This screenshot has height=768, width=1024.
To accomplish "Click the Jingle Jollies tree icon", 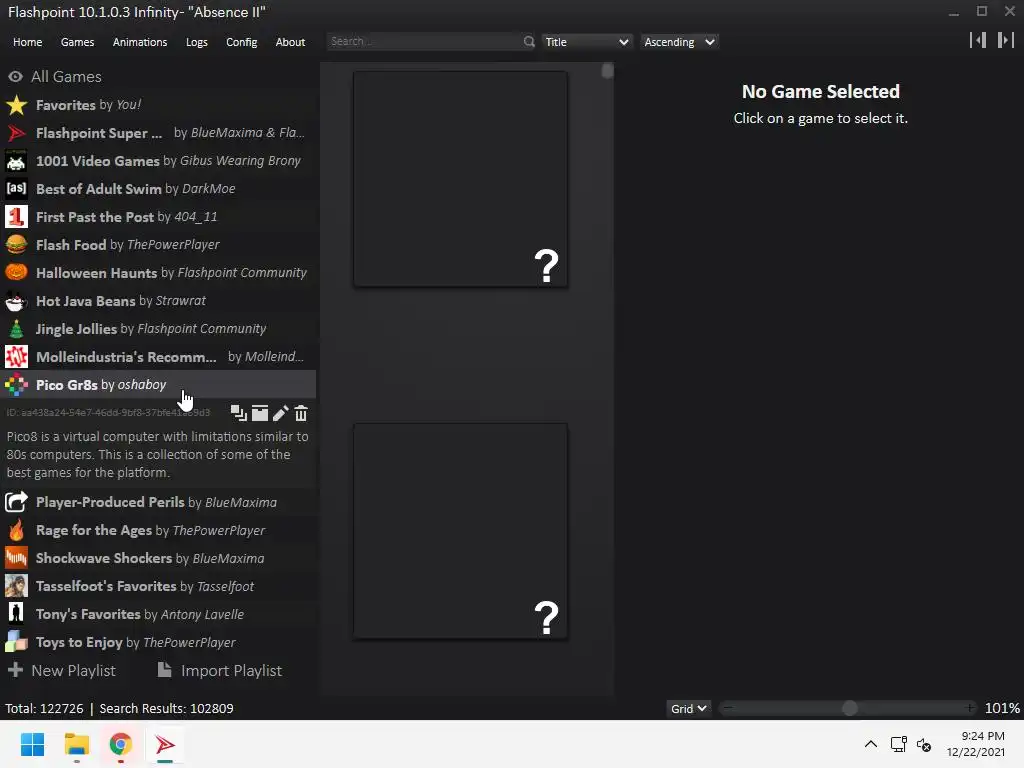I will pos(16,329).
